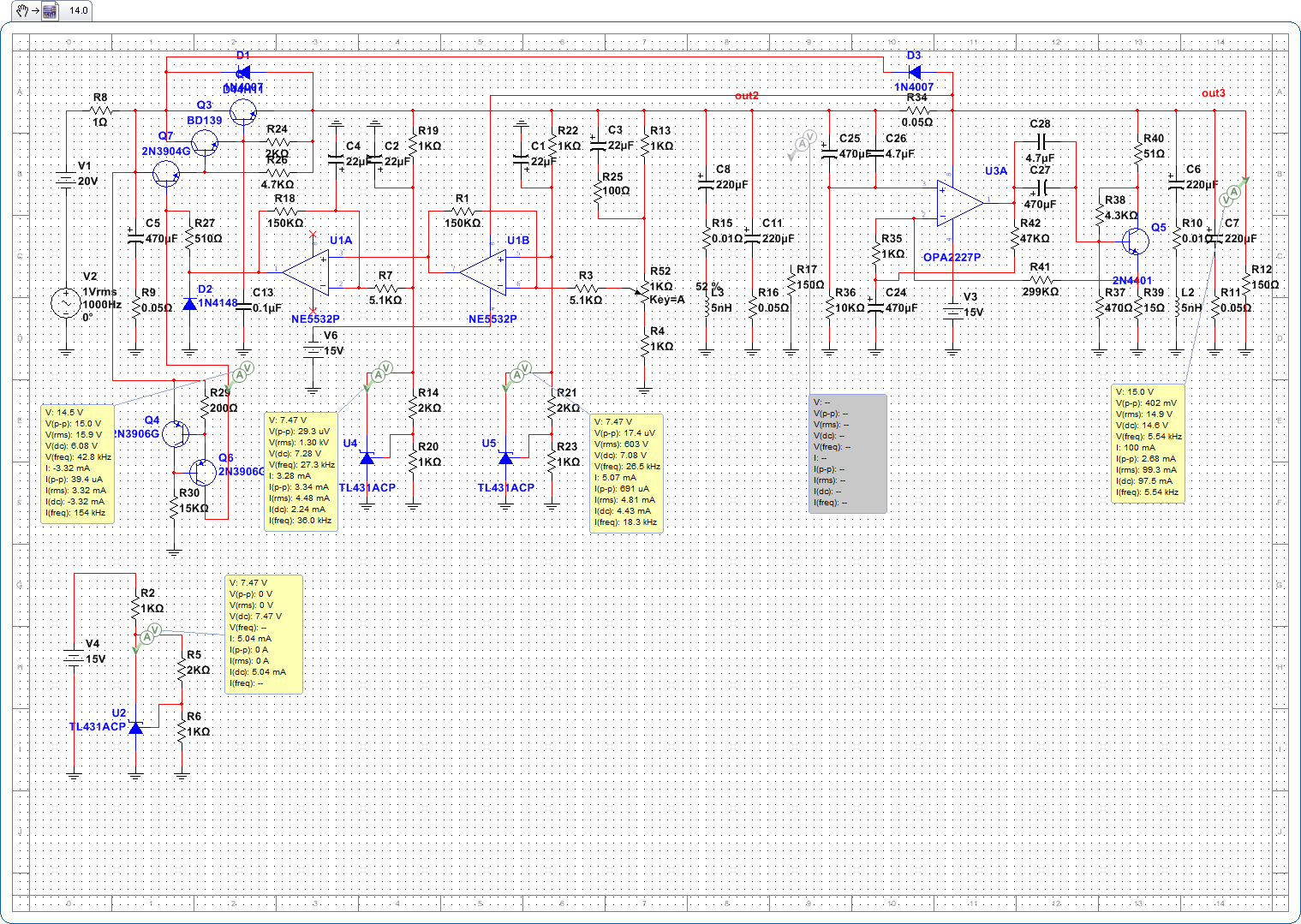Select the Q4 2N3906G transistor symbol
Screen dimensions: 1301x924
(x=176, y=433)
